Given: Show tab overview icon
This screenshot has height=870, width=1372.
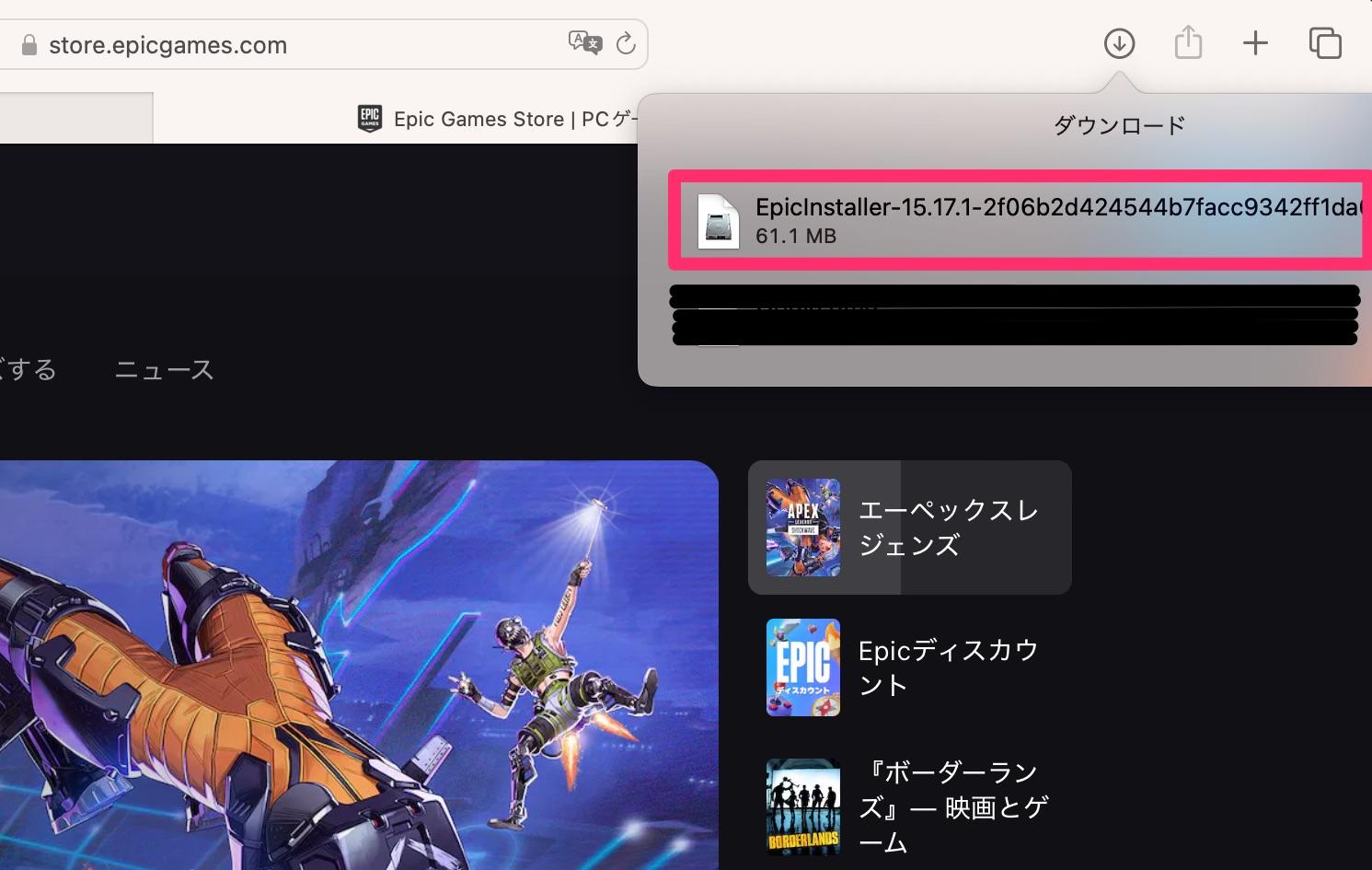Looking at the screenshot, I should pyautogui.click(x=1325, y=43).
